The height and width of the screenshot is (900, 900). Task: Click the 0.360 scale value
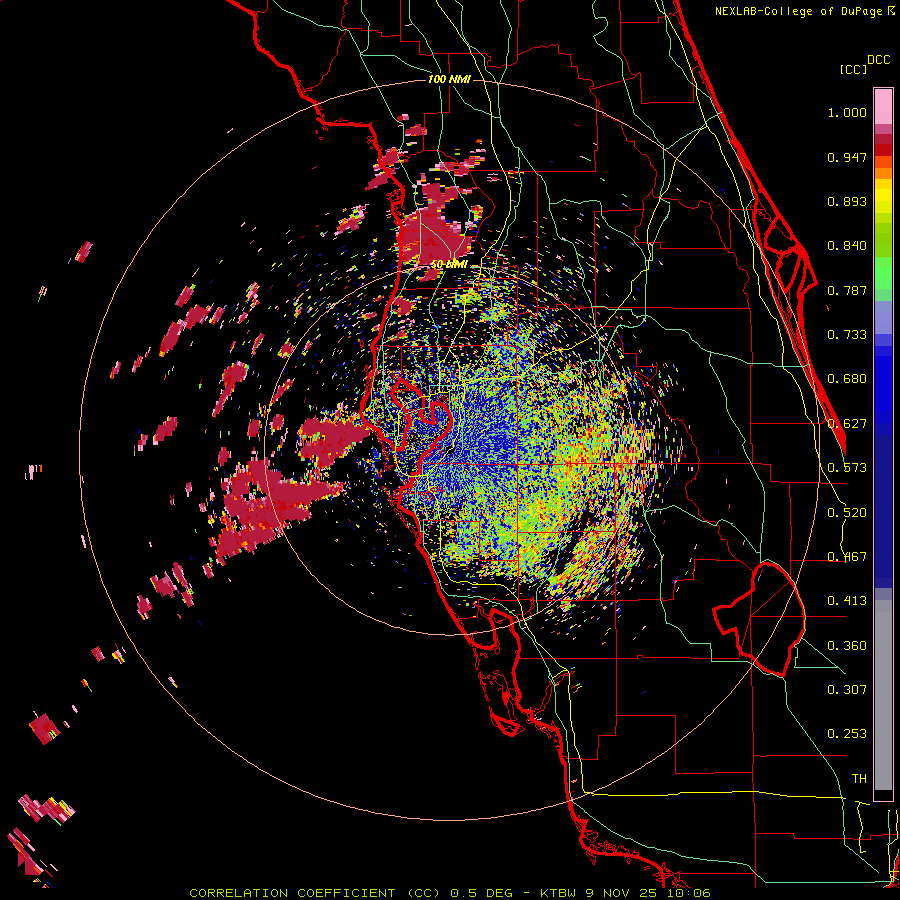(847, 646)
